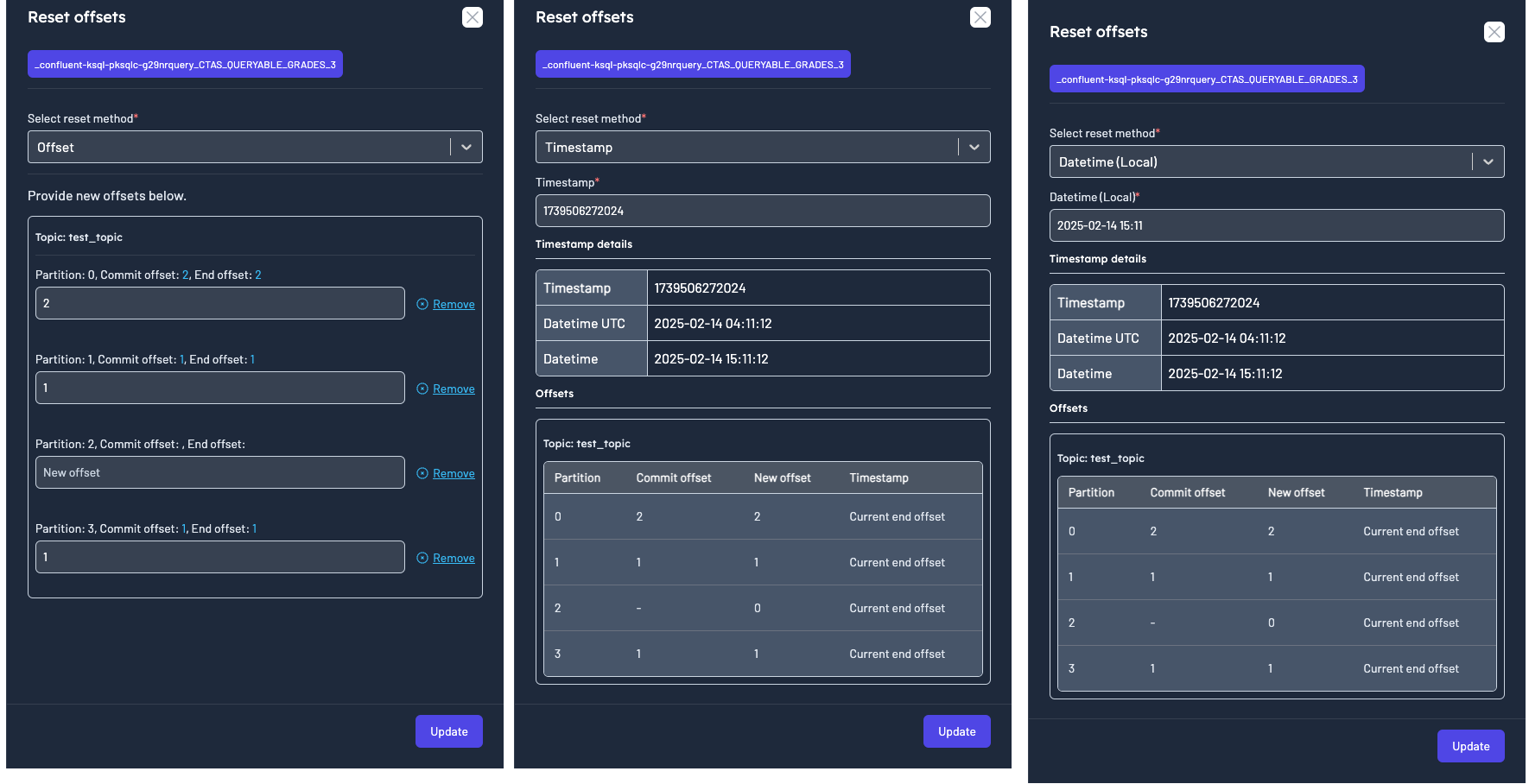Screen dimensions: 1529x784
Task: Click the X icon on the rightmost Reset offsets dialog
Action: (1494, 32)
